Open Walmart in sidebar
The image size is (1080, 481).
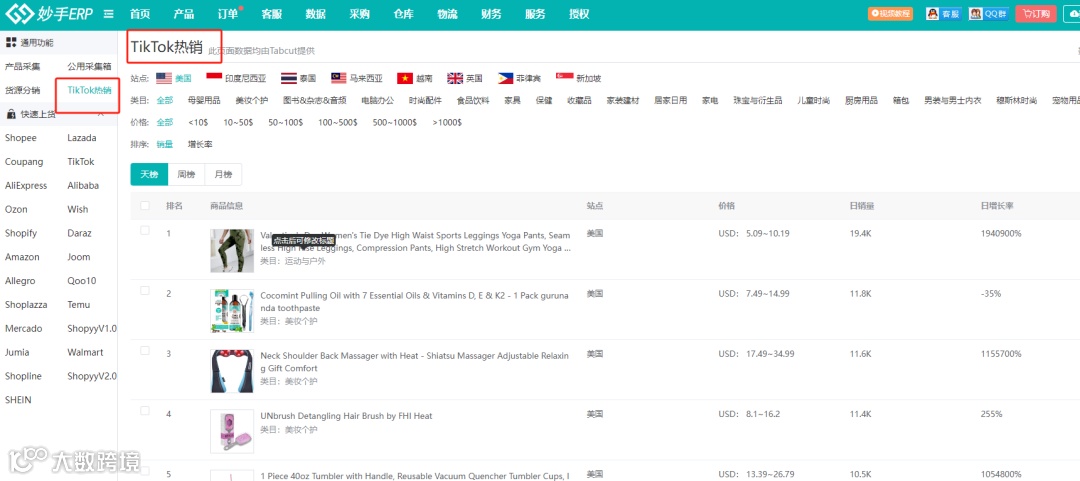[85, 352]
